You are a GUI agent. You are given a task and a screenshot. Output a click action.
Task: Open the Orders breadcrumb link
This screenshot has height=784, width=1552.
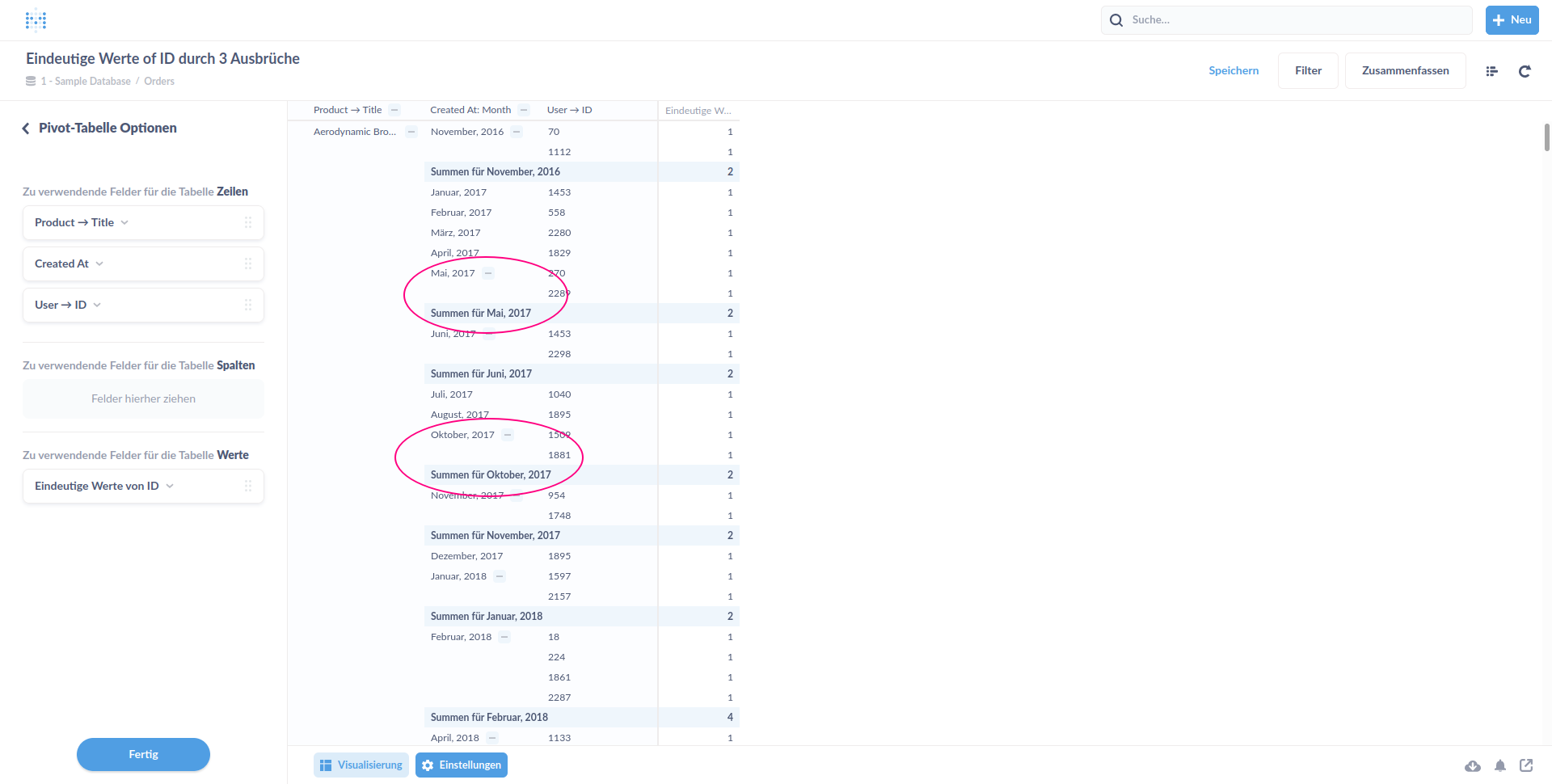159,82
